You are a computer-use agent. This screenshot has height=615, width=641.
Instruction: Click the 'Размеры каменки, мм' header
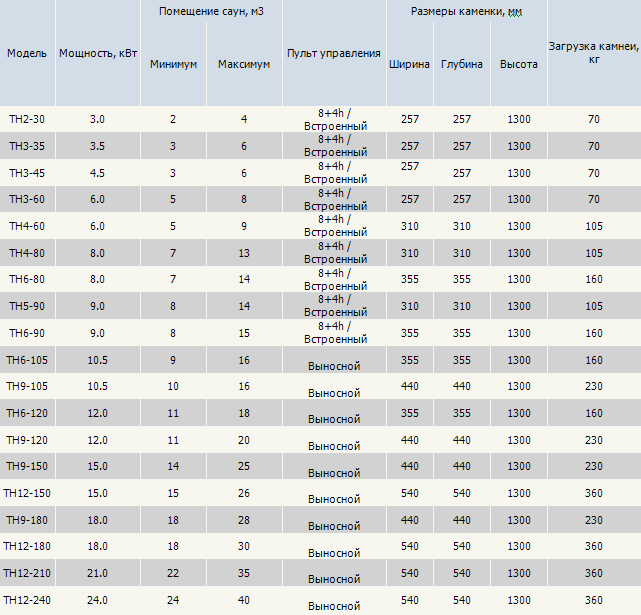(466, 11)
